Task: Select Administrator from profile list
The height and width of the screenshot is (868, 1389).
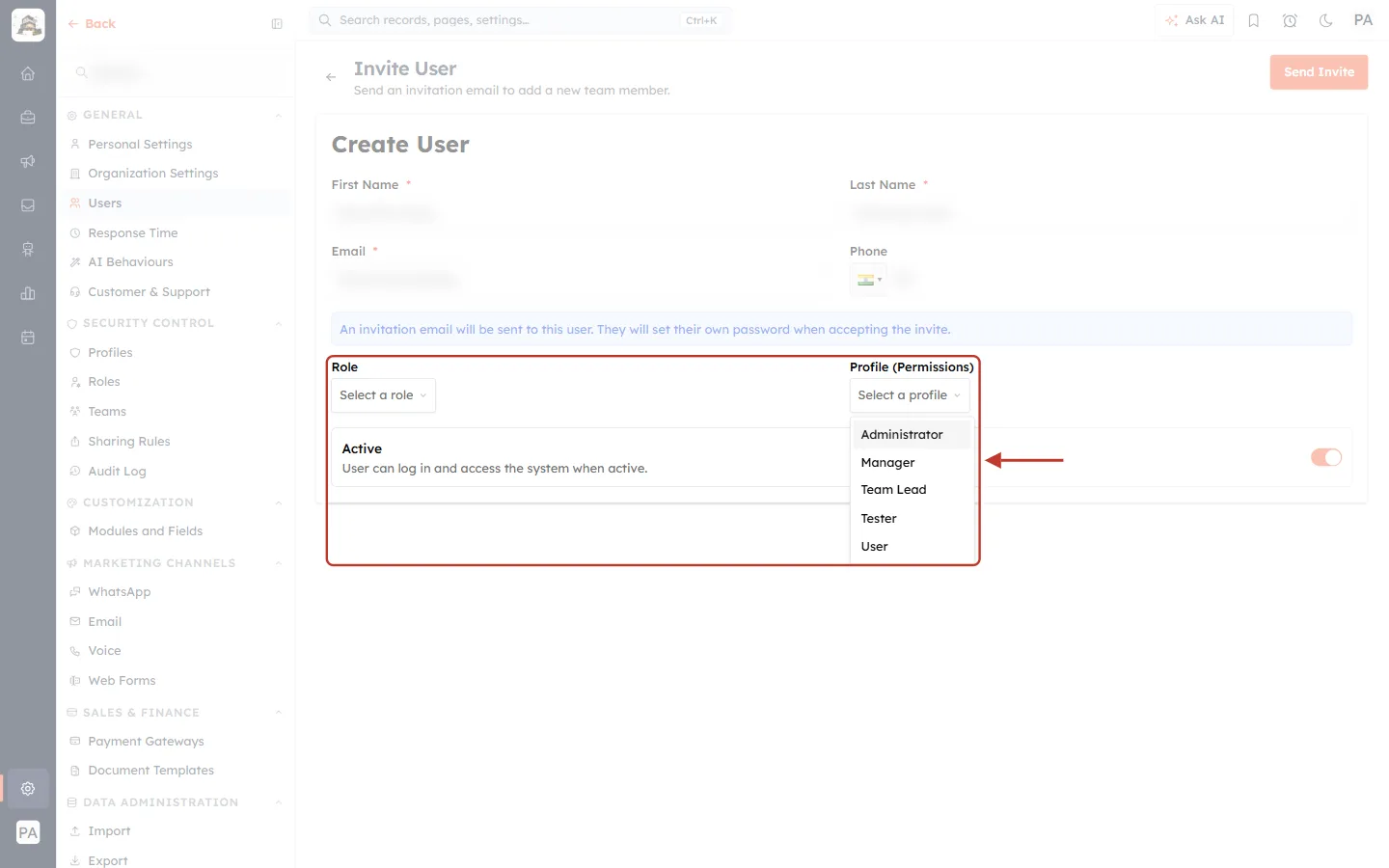Action: point(911,435)
